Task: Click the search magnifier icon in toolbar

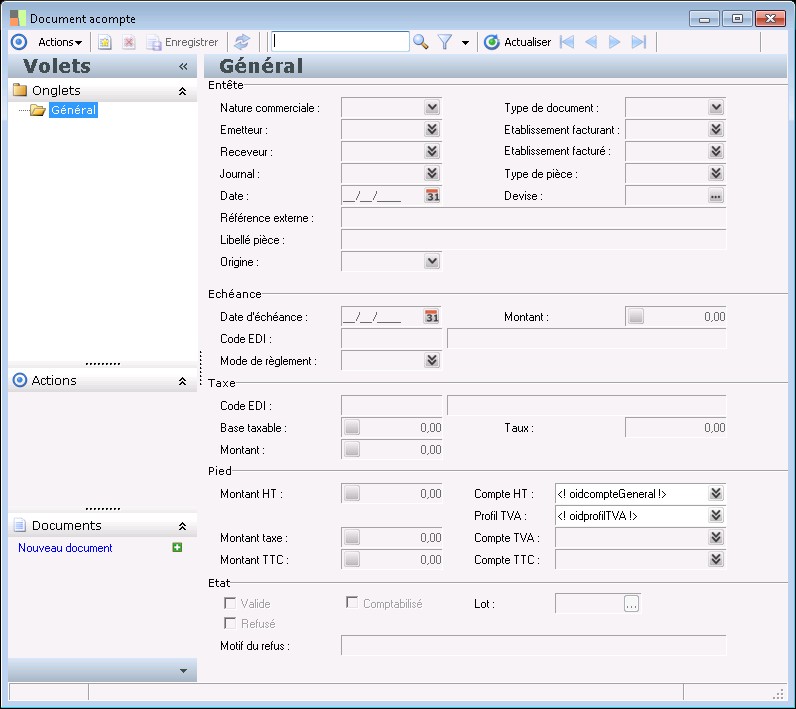Action: [421, 42]
